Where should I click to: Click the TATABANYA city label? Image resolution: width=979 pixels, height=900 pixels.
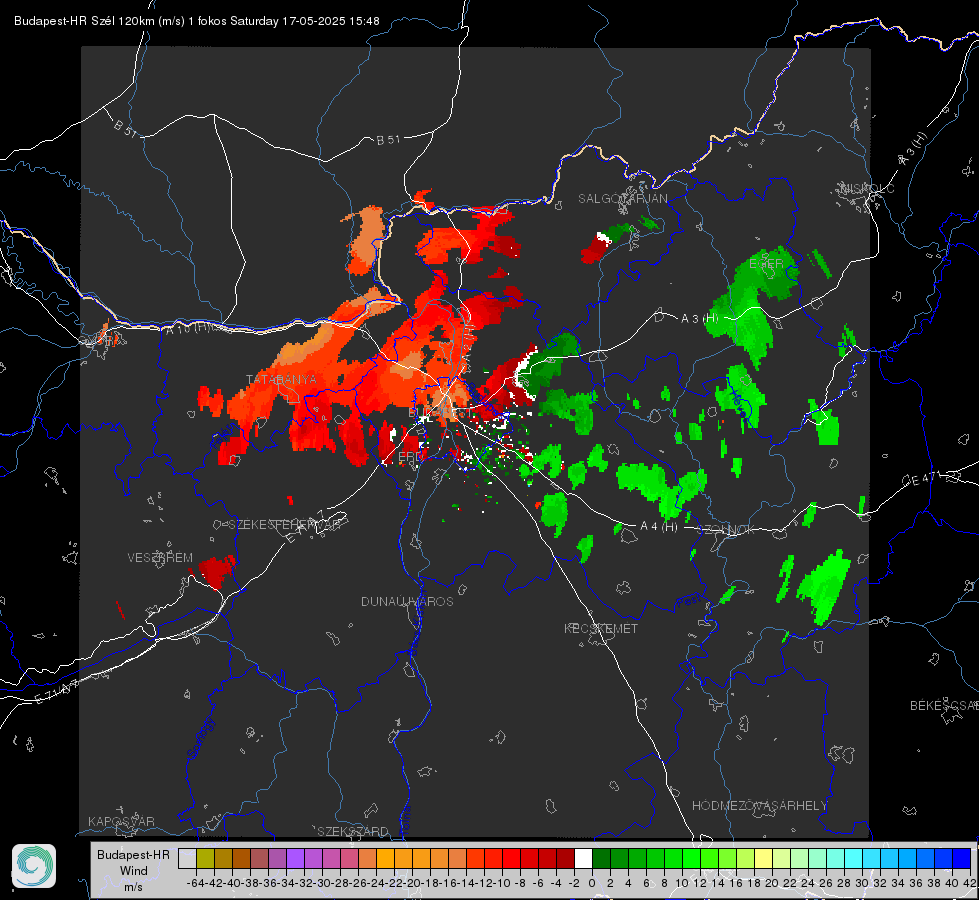coord(282,380)
